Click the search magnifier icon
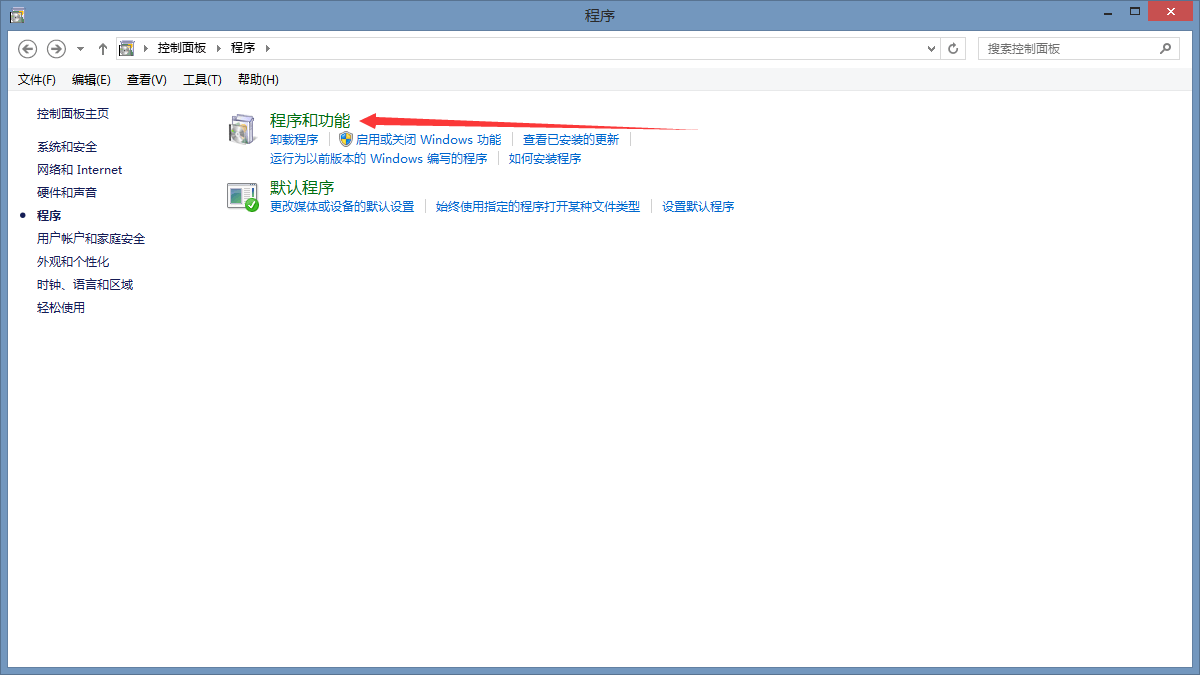This screenshot has width=1200, height=675. 1165,48
